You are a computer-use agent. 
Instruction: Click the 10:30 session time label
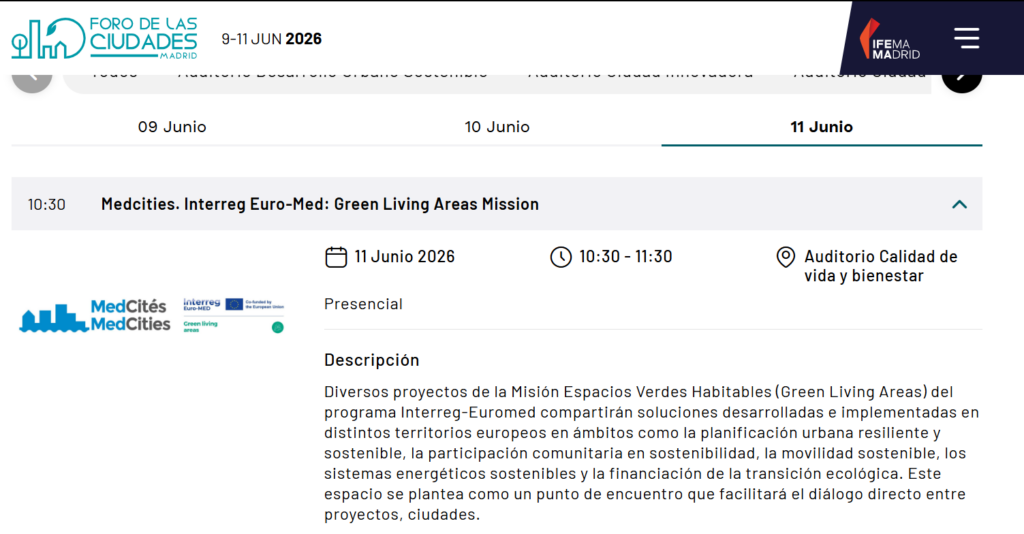46,204
